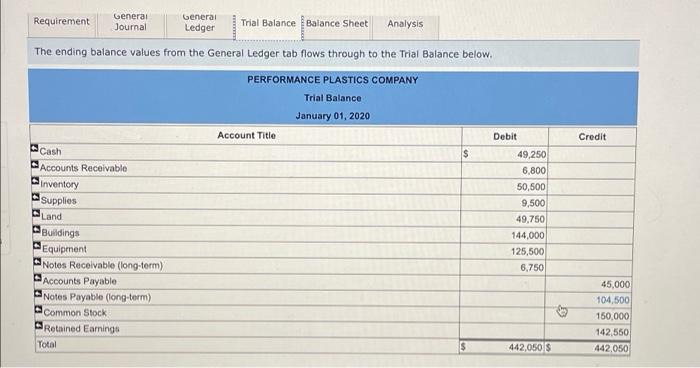The image size is (700, 368).
Task: Click the ending balance instruction text
Action: pyautogui.click(x=263, y=53)
